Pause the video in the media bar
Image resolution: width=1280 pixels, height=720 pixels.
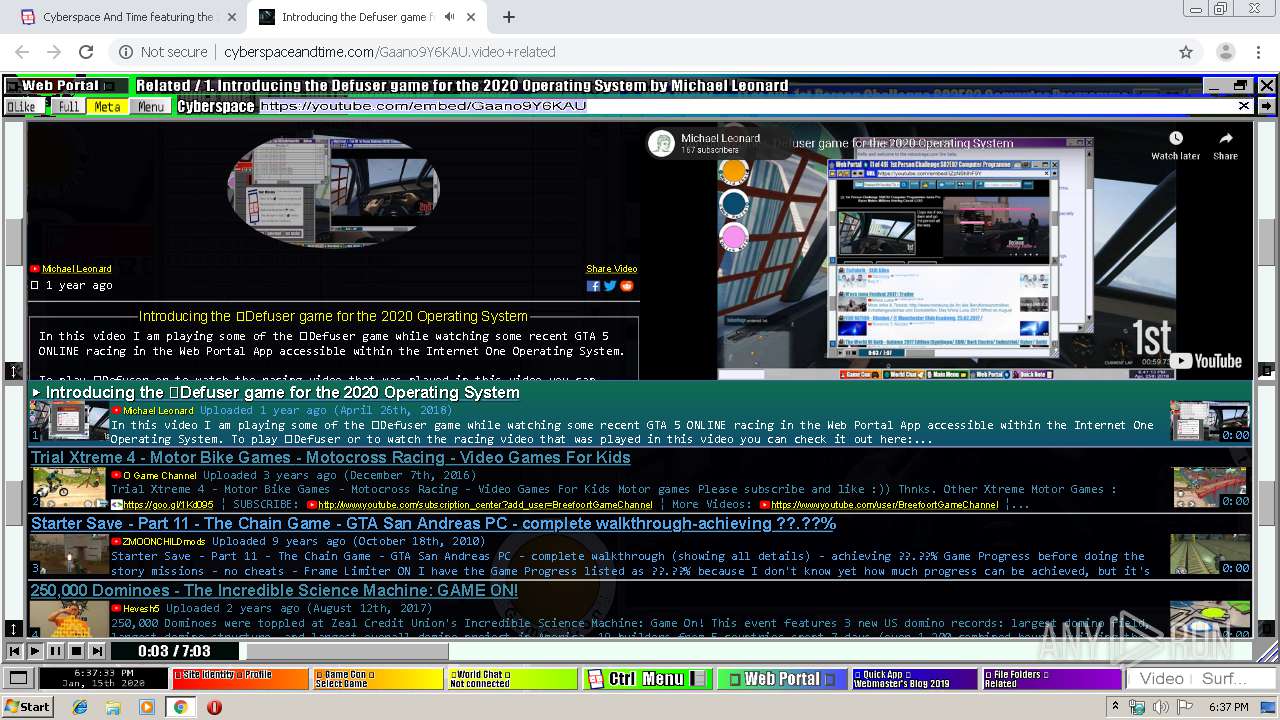pyautogui.click(x=55, y=651)
